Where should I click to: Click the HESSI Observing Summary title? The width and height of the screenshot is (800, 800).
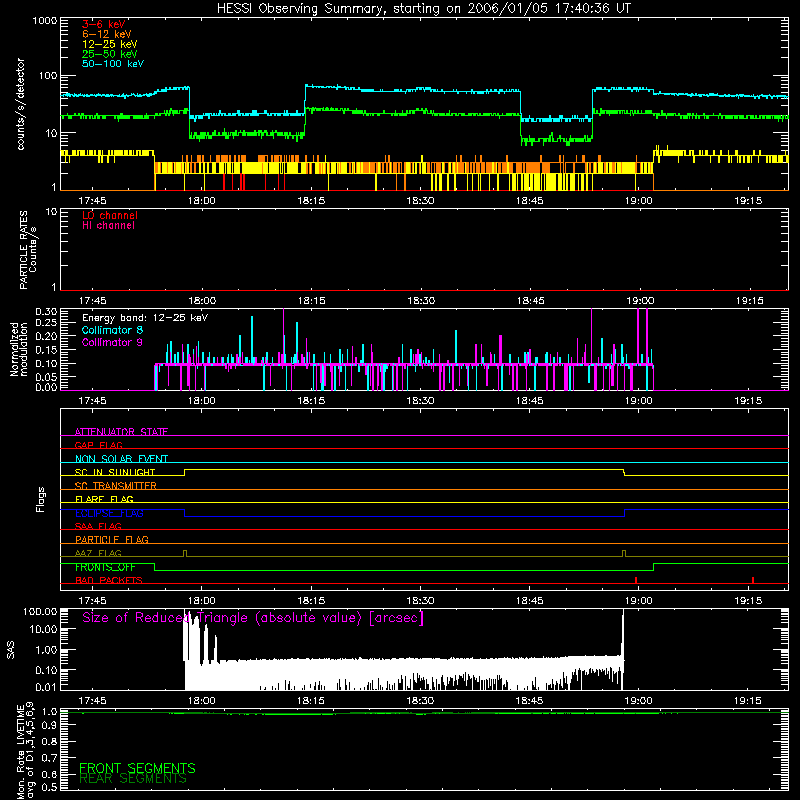(423, 9)
